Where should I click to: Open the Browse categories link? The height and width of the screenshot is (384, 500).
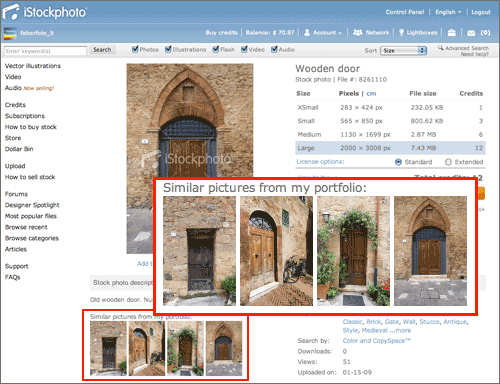tap(32, 238)
